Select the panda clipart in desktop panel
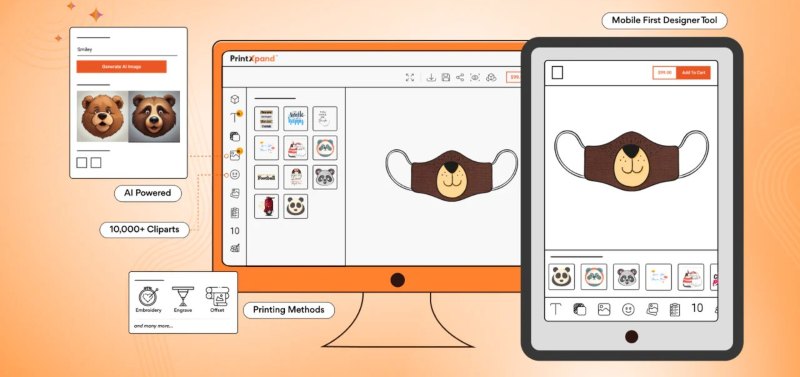800x377 pixels. pos(296,206)
